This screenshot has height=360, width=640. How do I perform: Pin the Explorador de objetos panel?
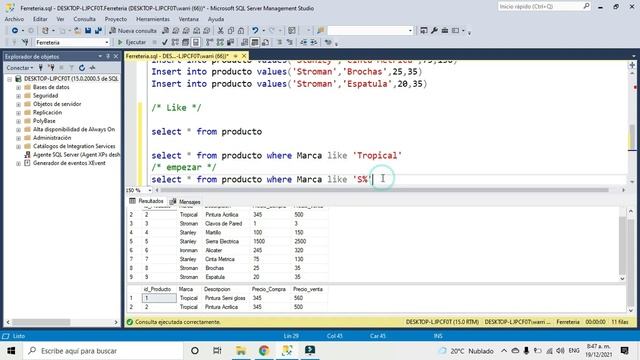108,56
